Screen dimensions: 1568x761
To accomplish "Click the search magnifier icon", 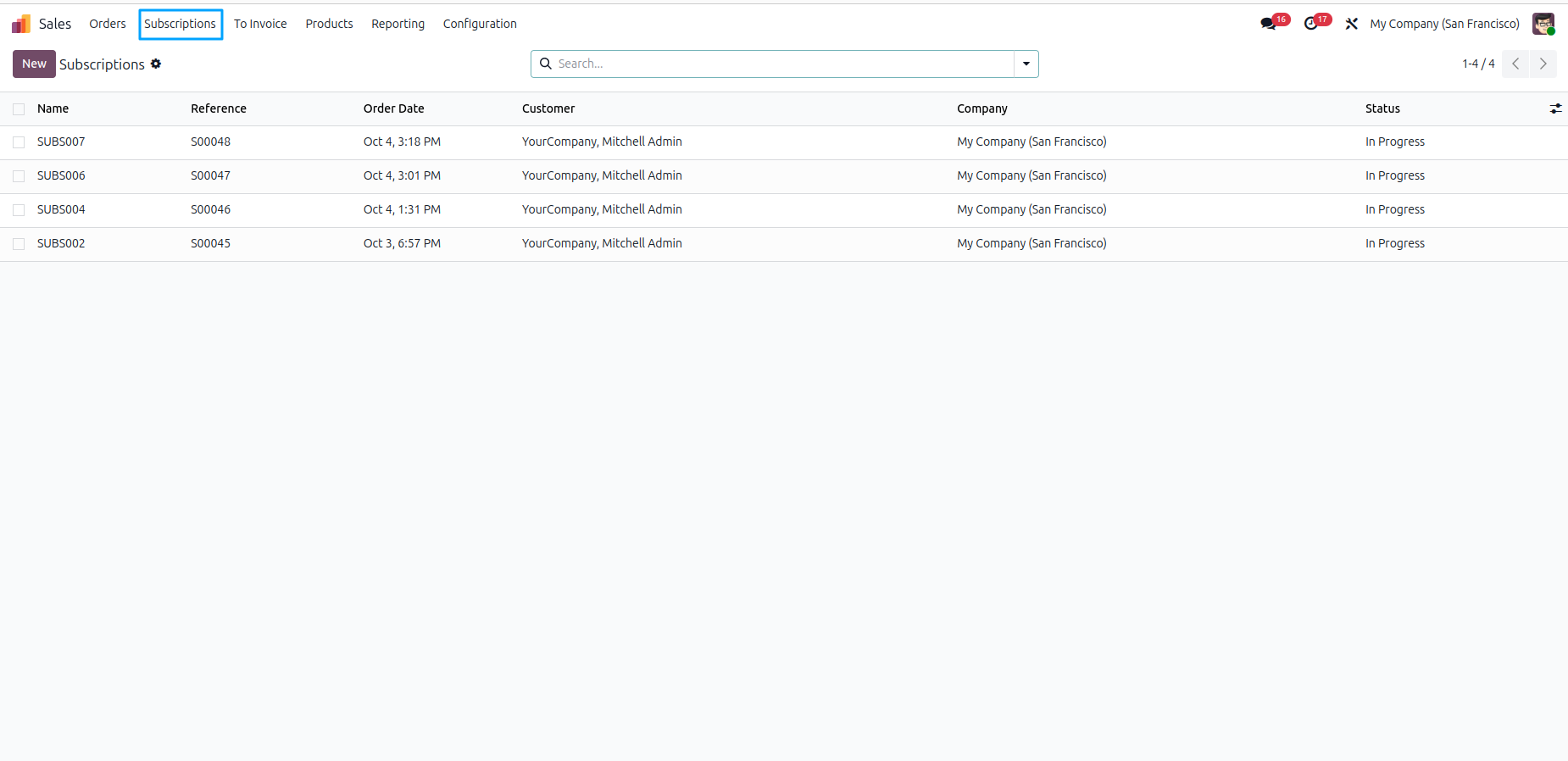I will [546, 64].
